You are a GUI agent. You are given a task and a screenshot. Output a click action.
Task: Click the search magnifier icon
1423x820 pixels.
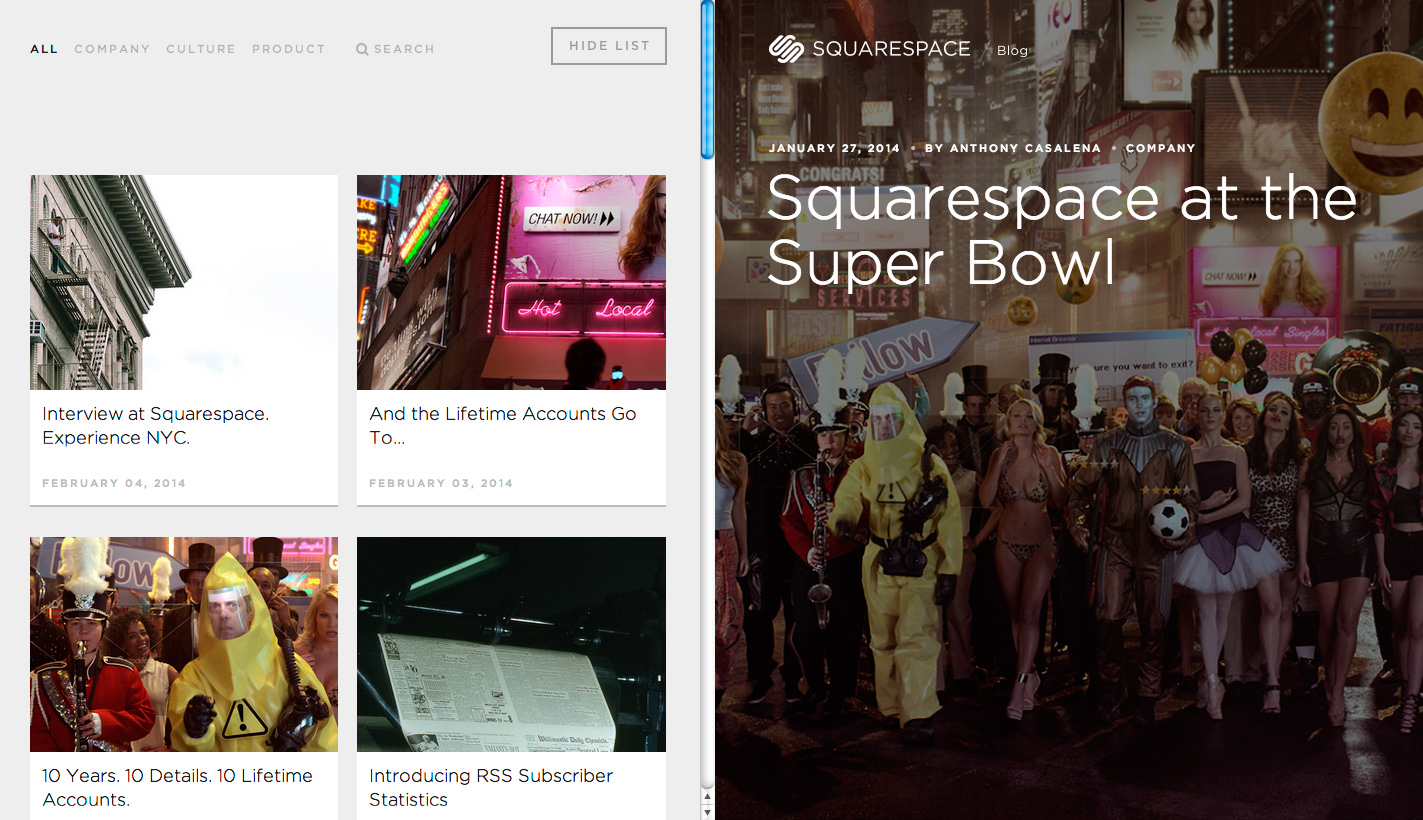click(362, 49)
